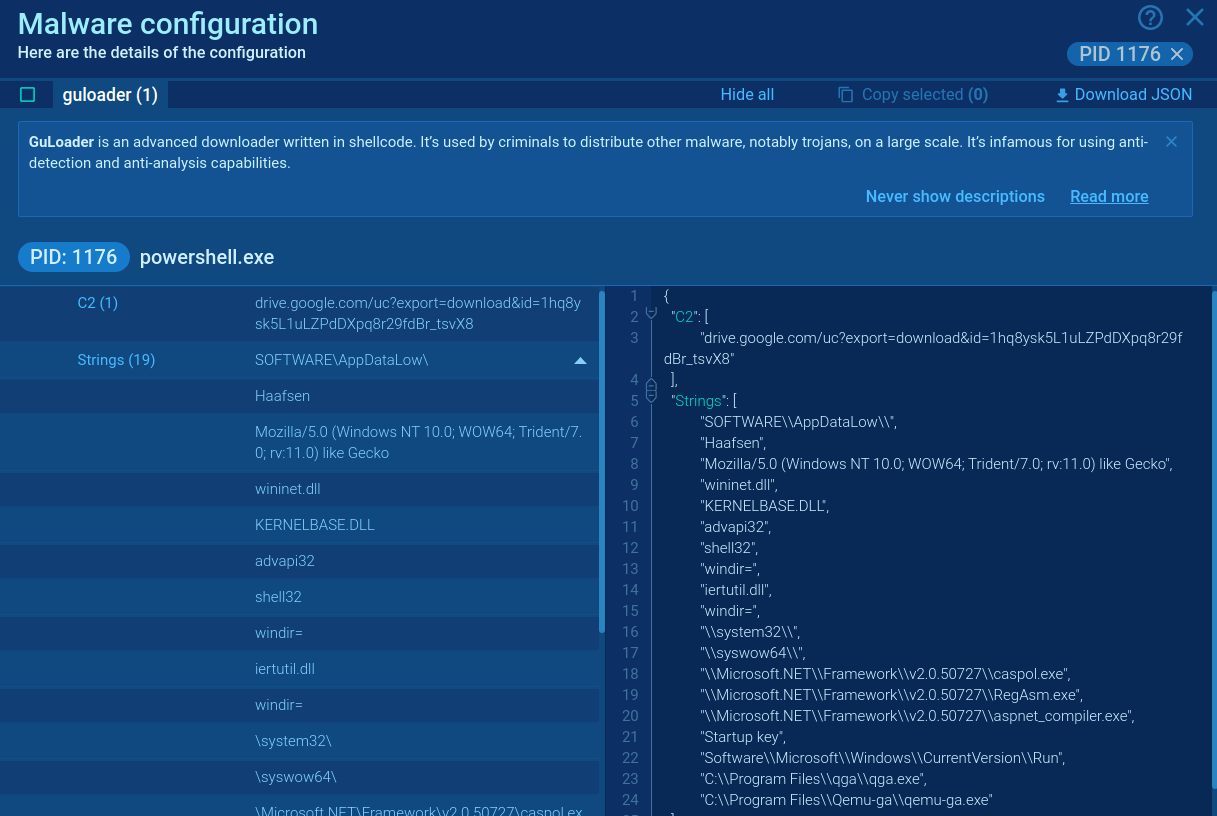The image size is (1217, 816).
Task: Remove the PID 1176 filter chip
Action: [1177, 54]
